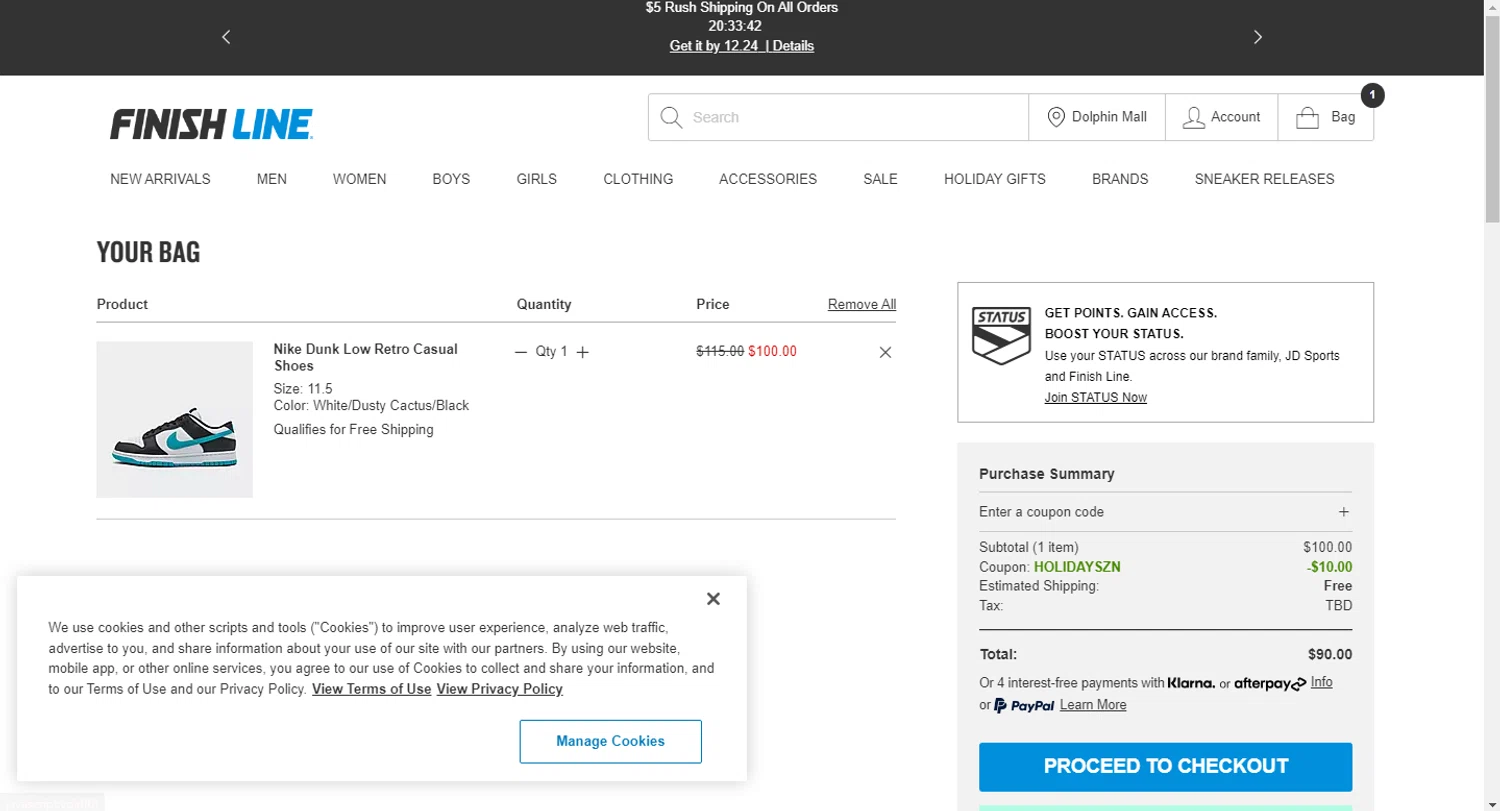Click Color: White/Dusty Cactus/Black text
The width and height of the screenshot is (1500, 811).
point(372,405)
